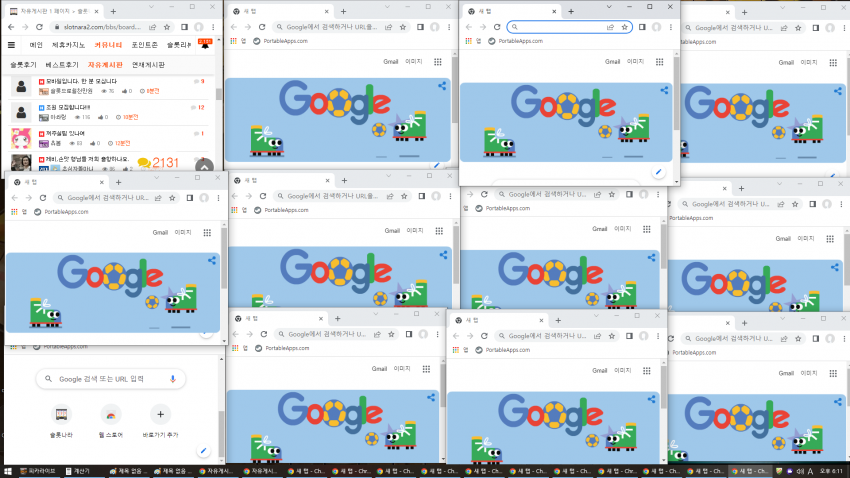This screenshot has height=478, width=850.
Task: Switch to 연재게시판 board tab
Action: (x=148, y=64)
